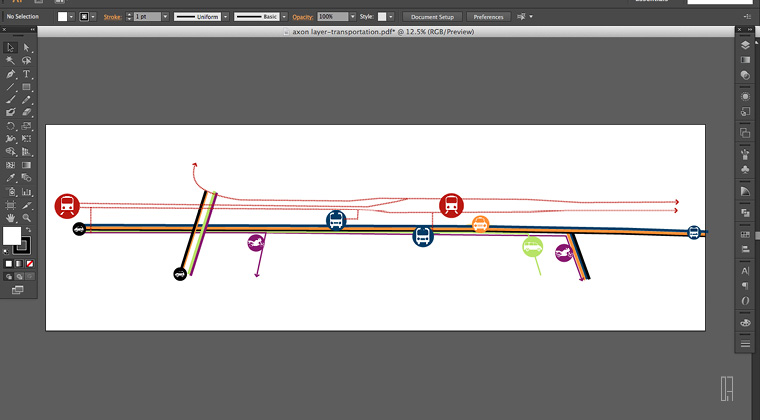
Task: Select the Perspective Grid tool
Action: (x=27, y=152)
